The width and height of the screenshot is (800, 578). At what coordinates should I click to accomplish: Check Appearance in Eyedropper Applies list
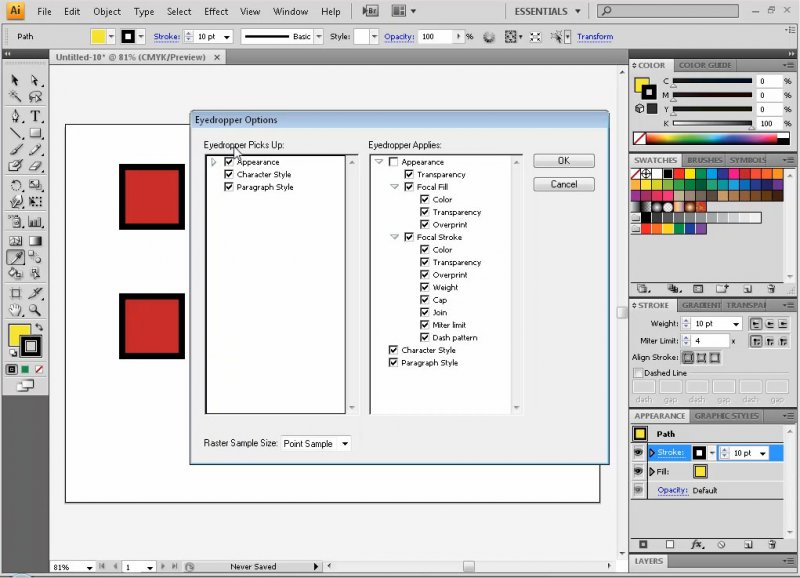pyautogui.click(x=393, y=162)
